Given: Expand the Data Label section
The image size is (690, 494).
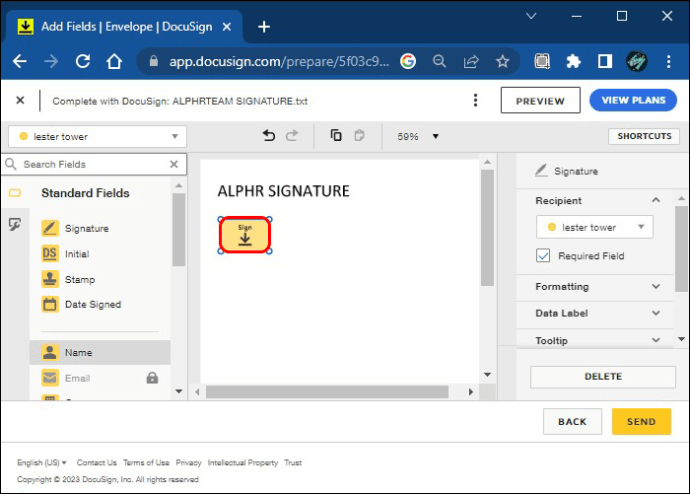Looking at the screenshot, I should click(656, 313).
